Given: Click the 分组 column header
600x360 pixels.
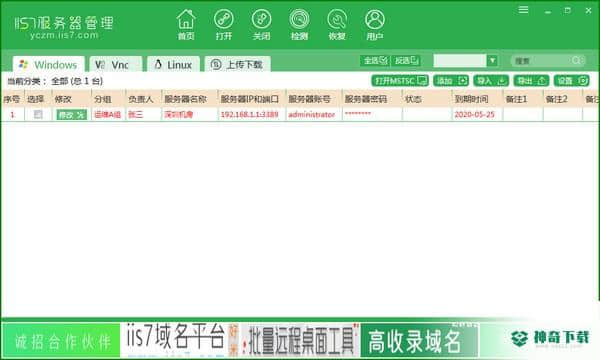Looking at the screenshot, I should click(x=108, y=99).
